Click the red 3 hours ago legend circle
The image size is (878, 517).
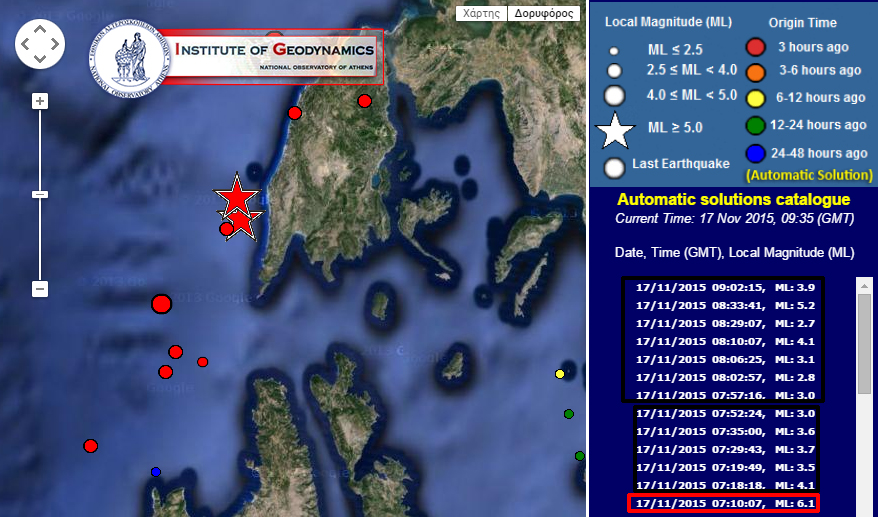point(757,48)
